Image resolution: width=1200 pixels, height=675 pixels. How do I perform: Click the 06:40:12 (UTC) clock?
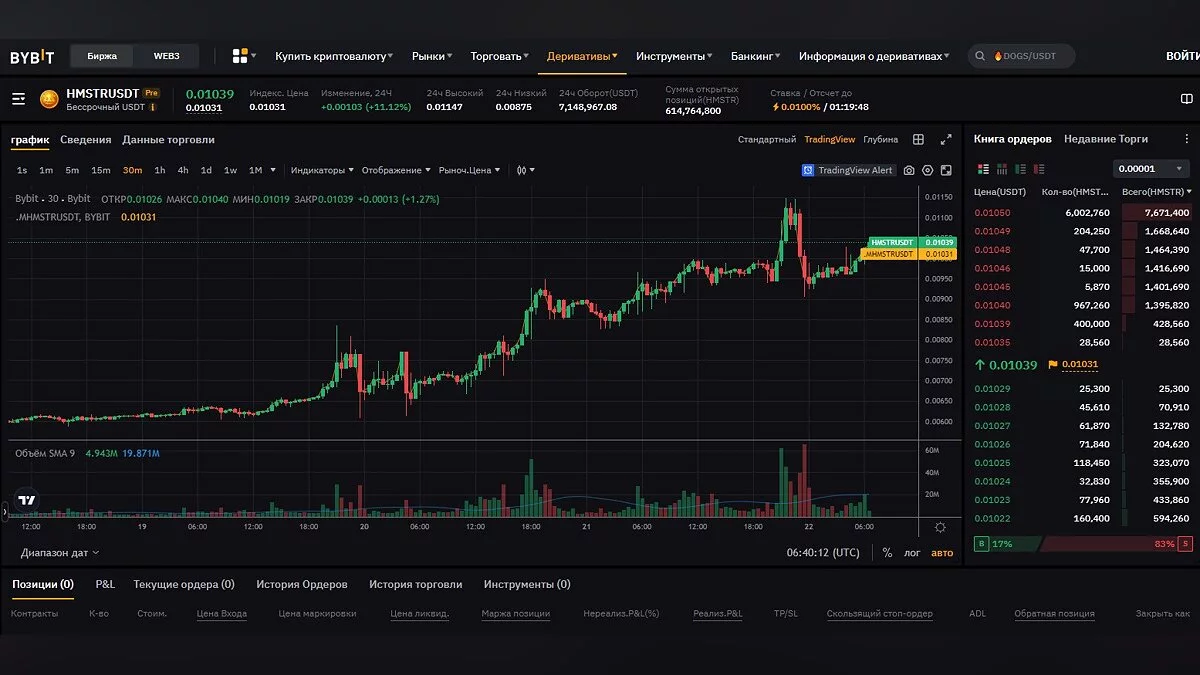pyautogui.click(x=823, y=552)
